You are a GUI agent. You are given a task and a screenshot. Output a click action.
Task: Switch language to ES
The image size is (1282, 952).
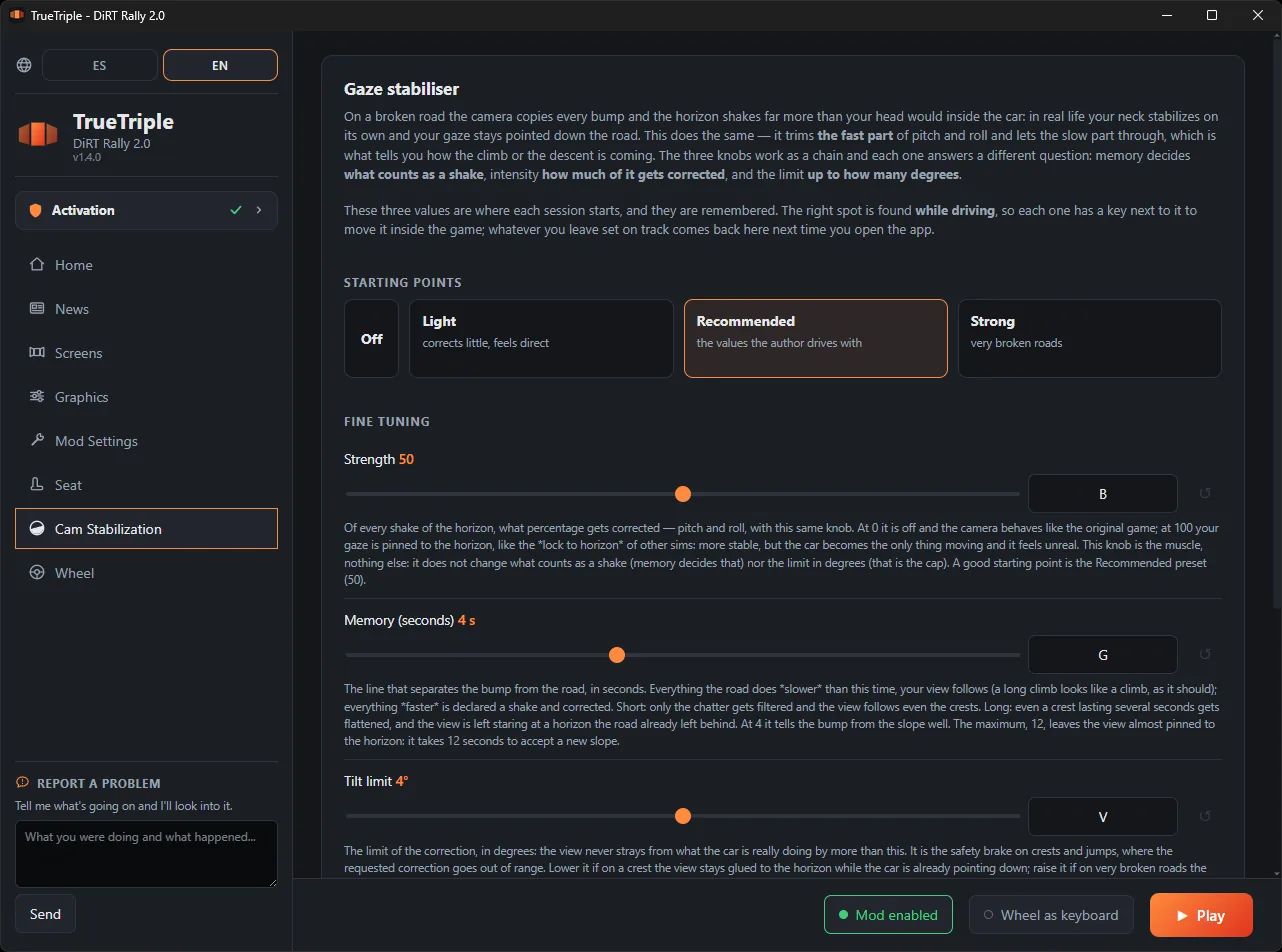100,65
